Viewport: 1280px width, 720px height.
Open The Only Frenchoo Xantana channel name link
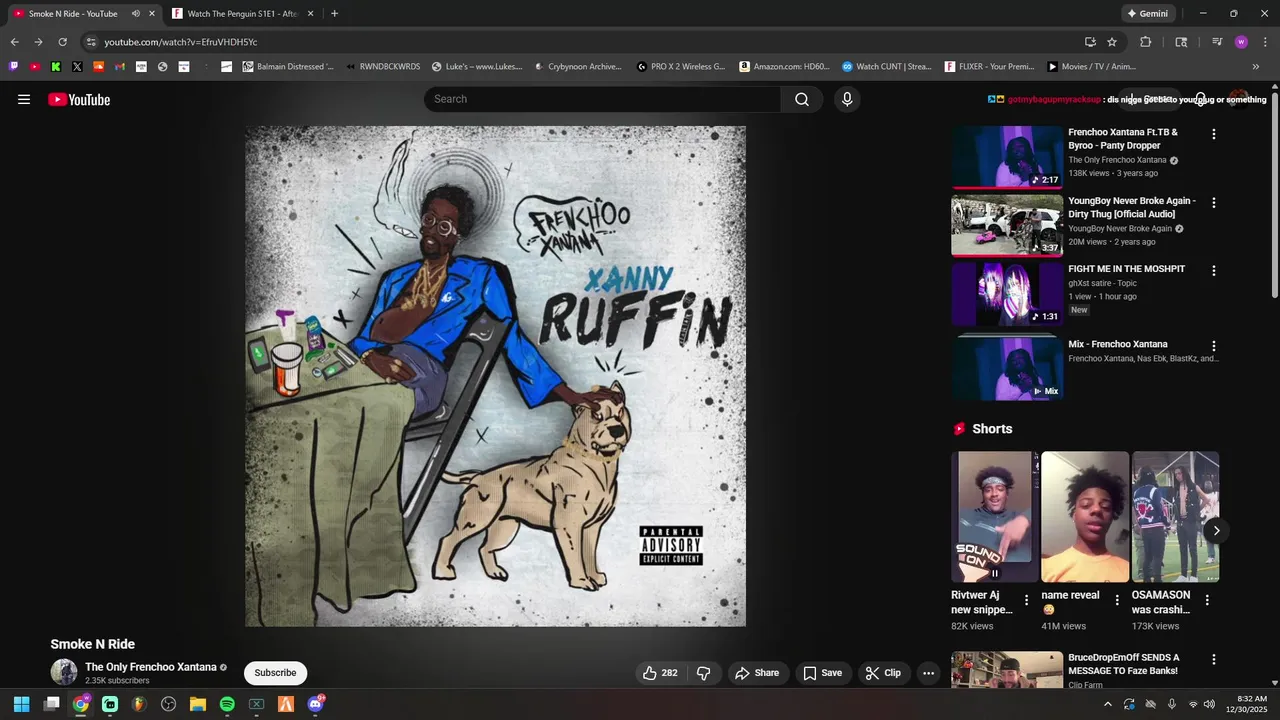[x=151, y=667]
